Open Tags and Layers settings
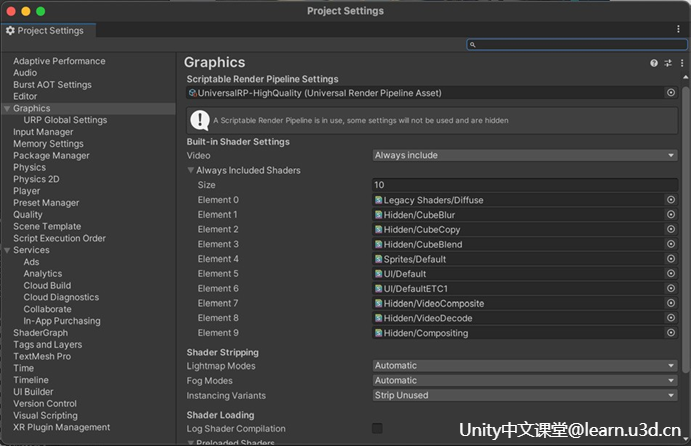The height and width of the screenshot is (446, 691). pyautogui.click(x=48, y=345)
